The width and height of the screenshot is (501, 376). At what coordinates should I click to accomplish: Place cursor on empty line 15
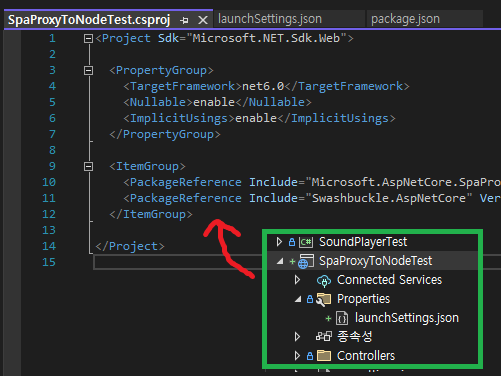[178, 262]
